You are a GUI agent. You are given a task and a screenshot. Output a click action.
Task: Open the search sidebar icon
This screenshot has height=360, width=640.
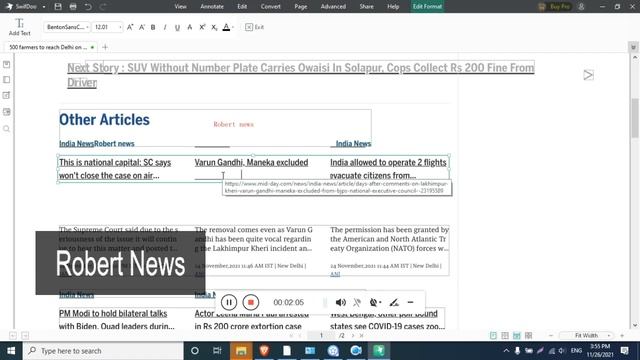7,129
